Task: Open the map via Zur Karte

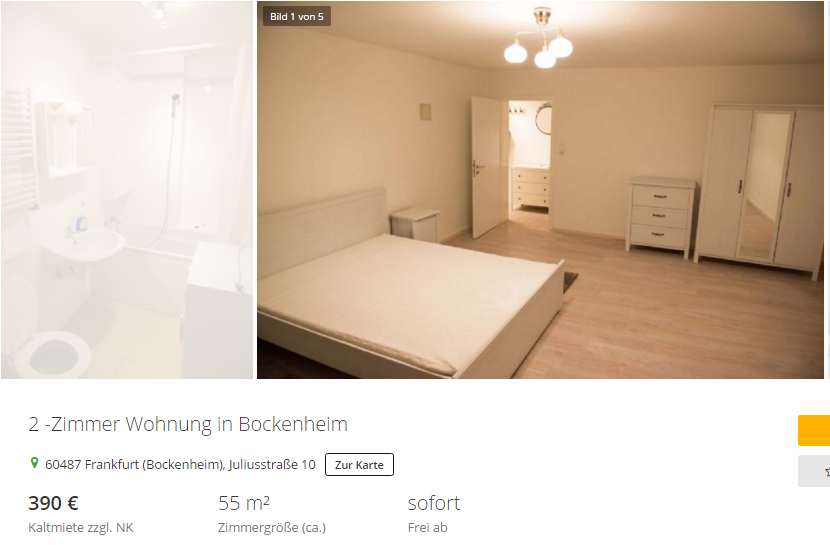Action: tap(359, 465)
